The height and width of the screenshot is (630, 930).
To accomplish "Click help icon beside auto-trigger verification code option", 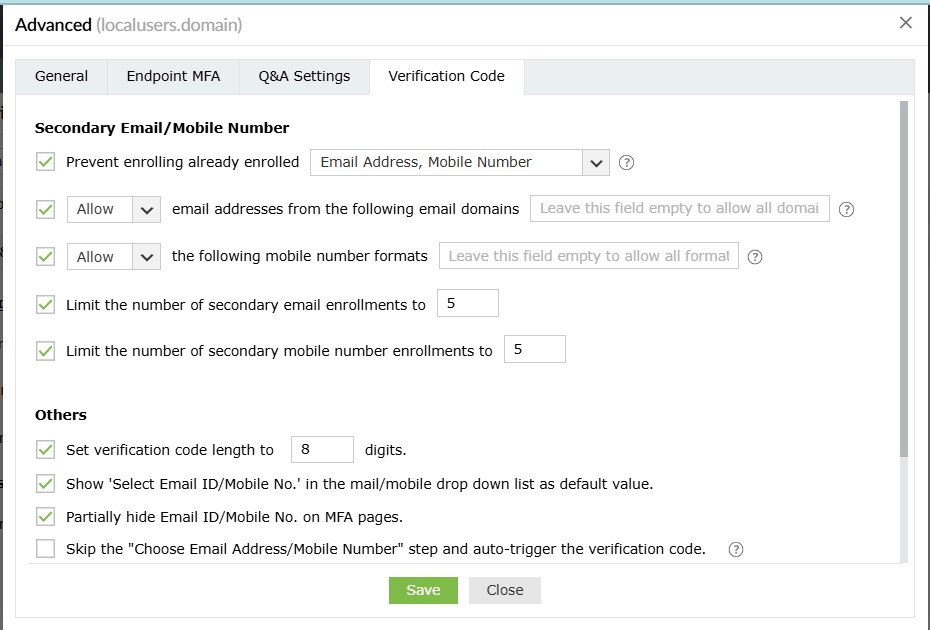I will 736,549.
